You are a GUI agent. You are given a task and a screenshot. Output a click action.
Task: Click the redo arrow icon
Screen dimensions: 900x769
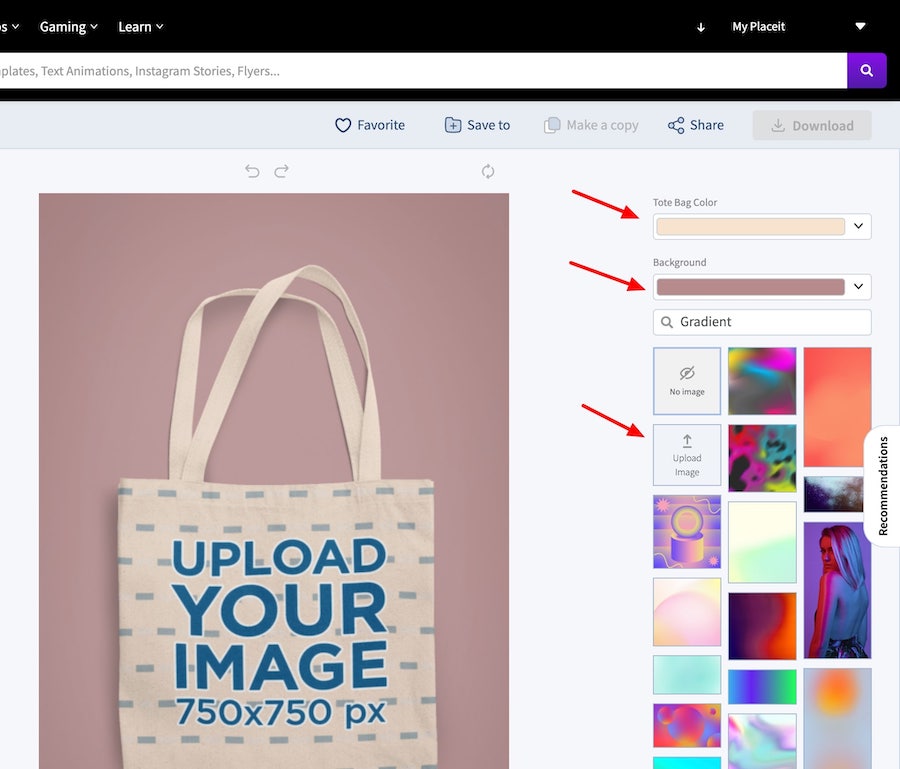[282, 171]
